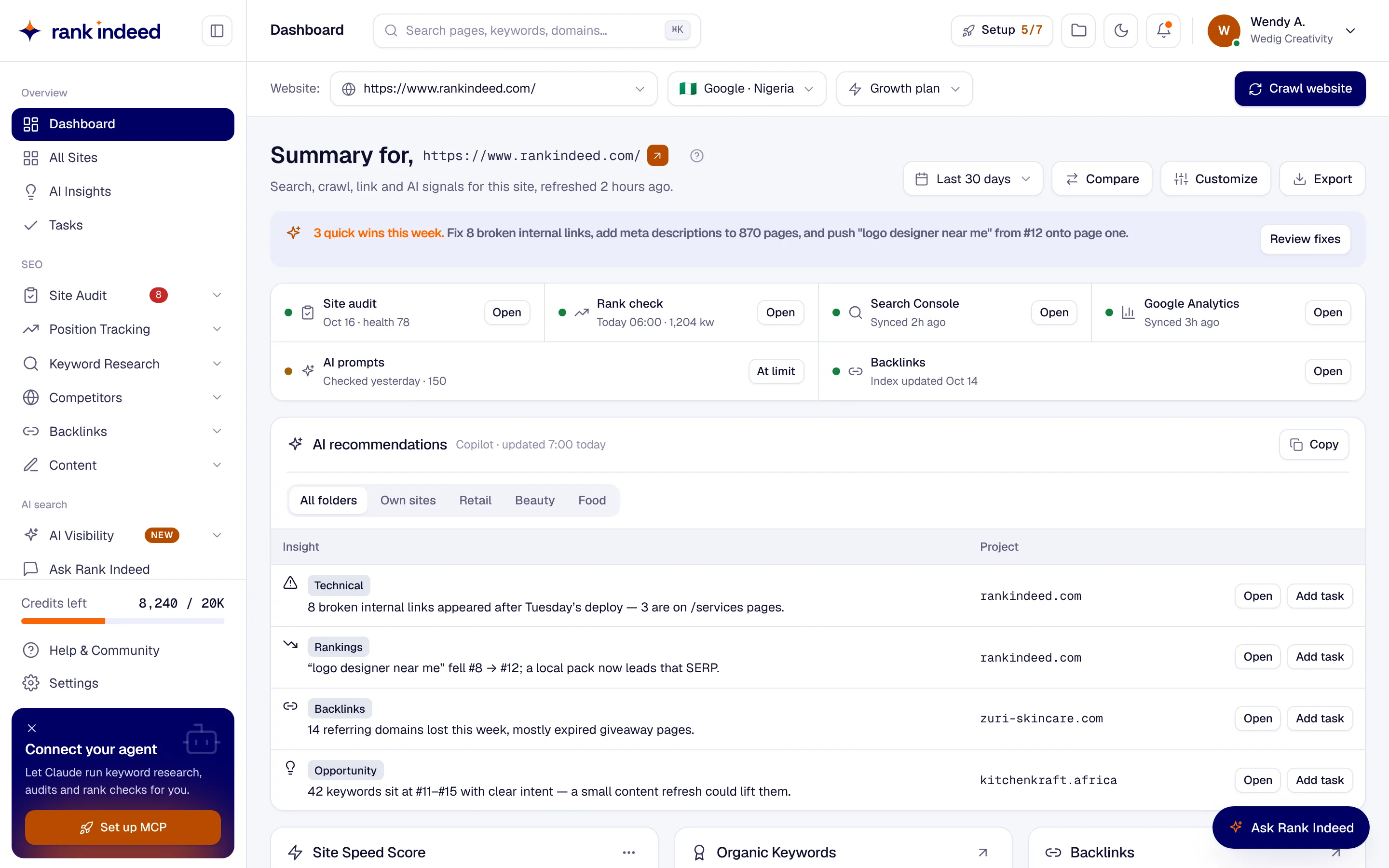The height and width of the screenshot is (868, 1389).
Task: Switch to the Retail folder tab
Action: click(475, 500)
